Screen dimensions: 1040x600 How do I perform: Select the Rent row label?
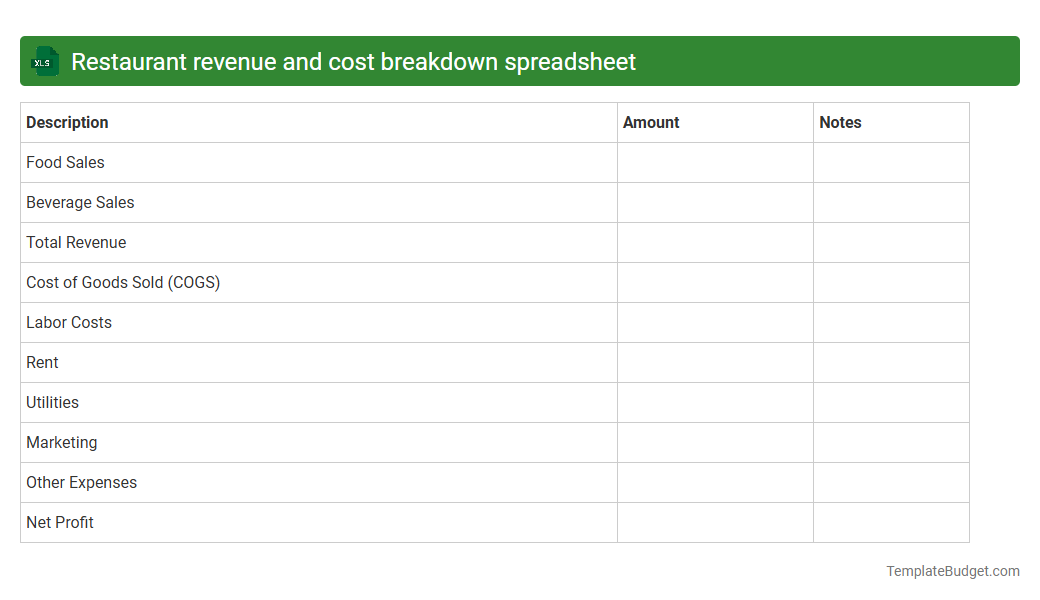tap(42, 362)
